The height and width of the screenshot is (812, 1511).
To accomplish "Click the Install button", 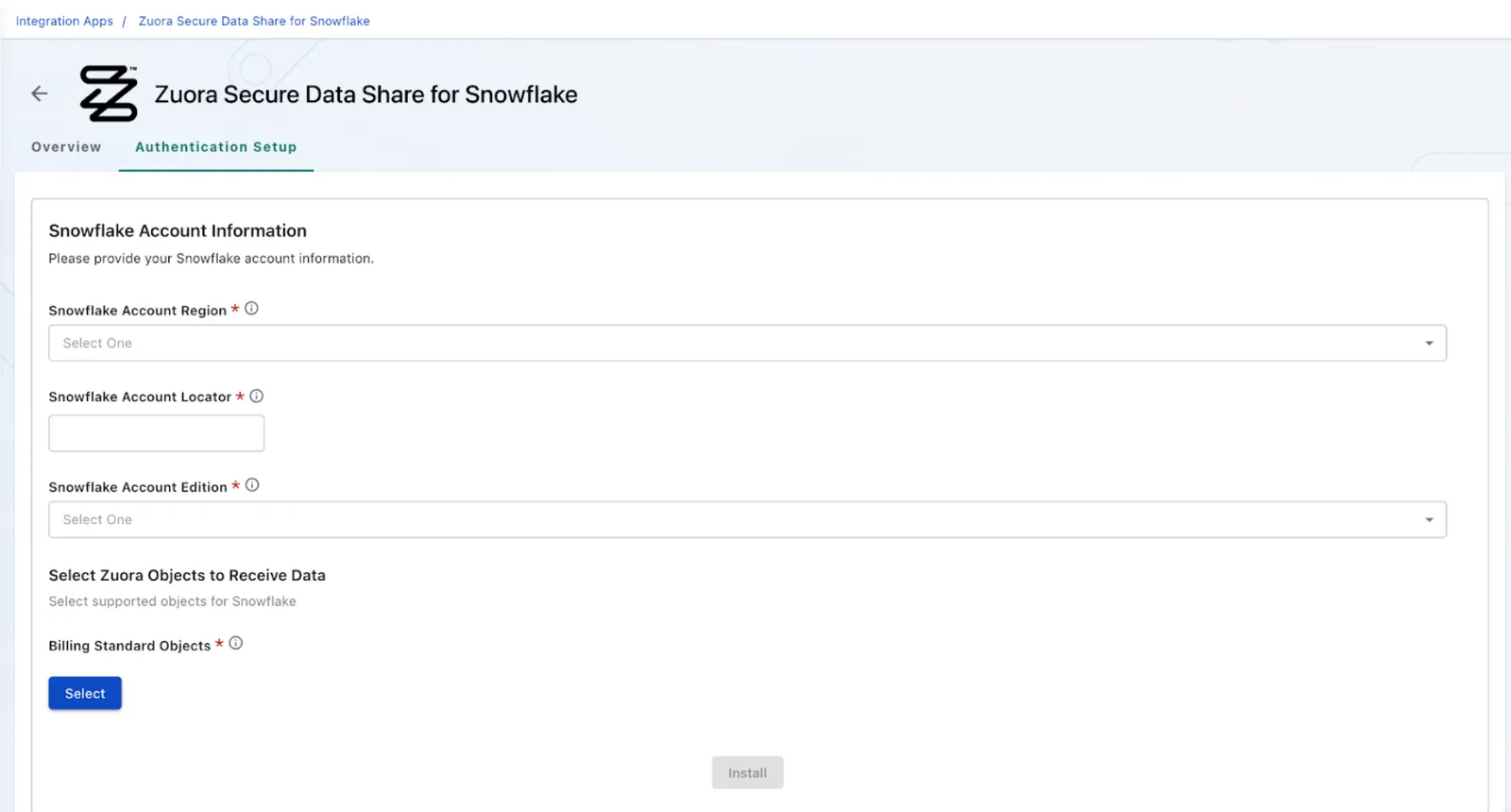I will pos(747,772).
